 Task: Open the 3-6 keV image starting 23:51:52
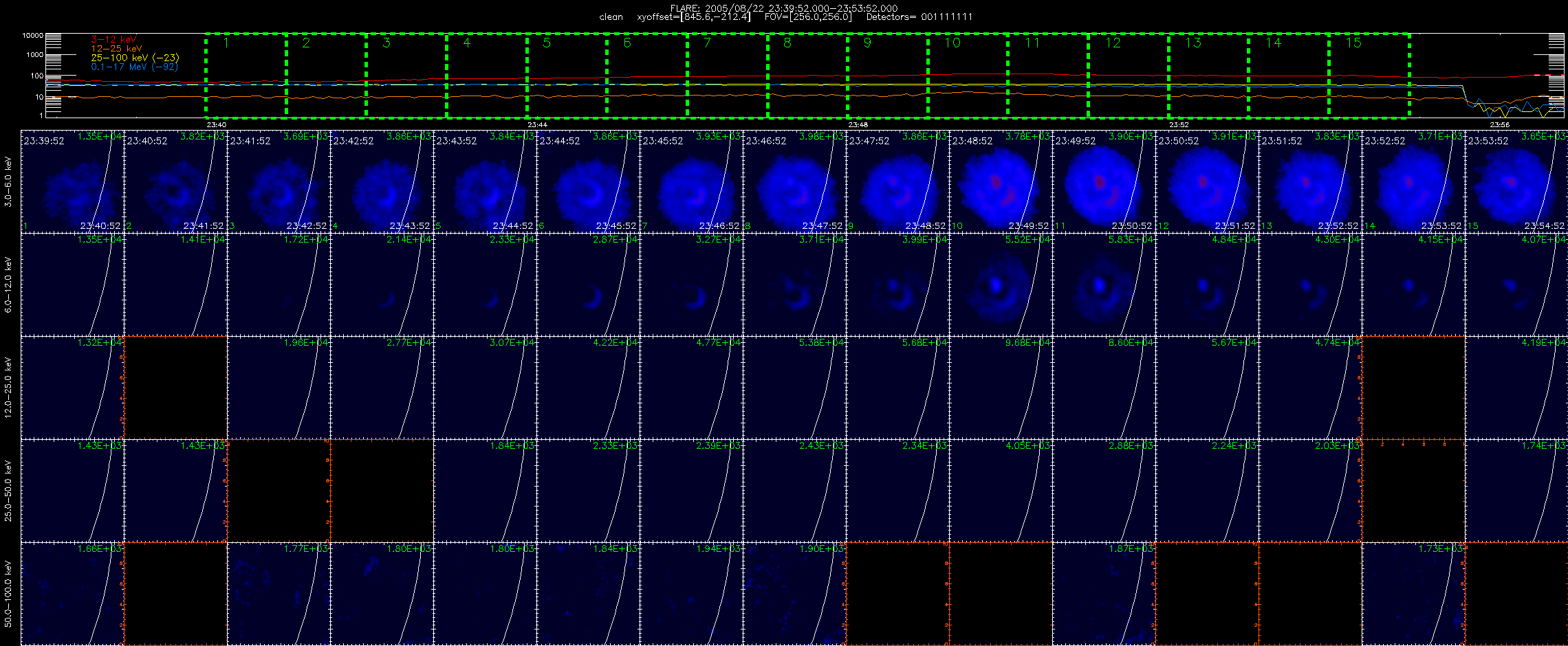pos(1310,181)
